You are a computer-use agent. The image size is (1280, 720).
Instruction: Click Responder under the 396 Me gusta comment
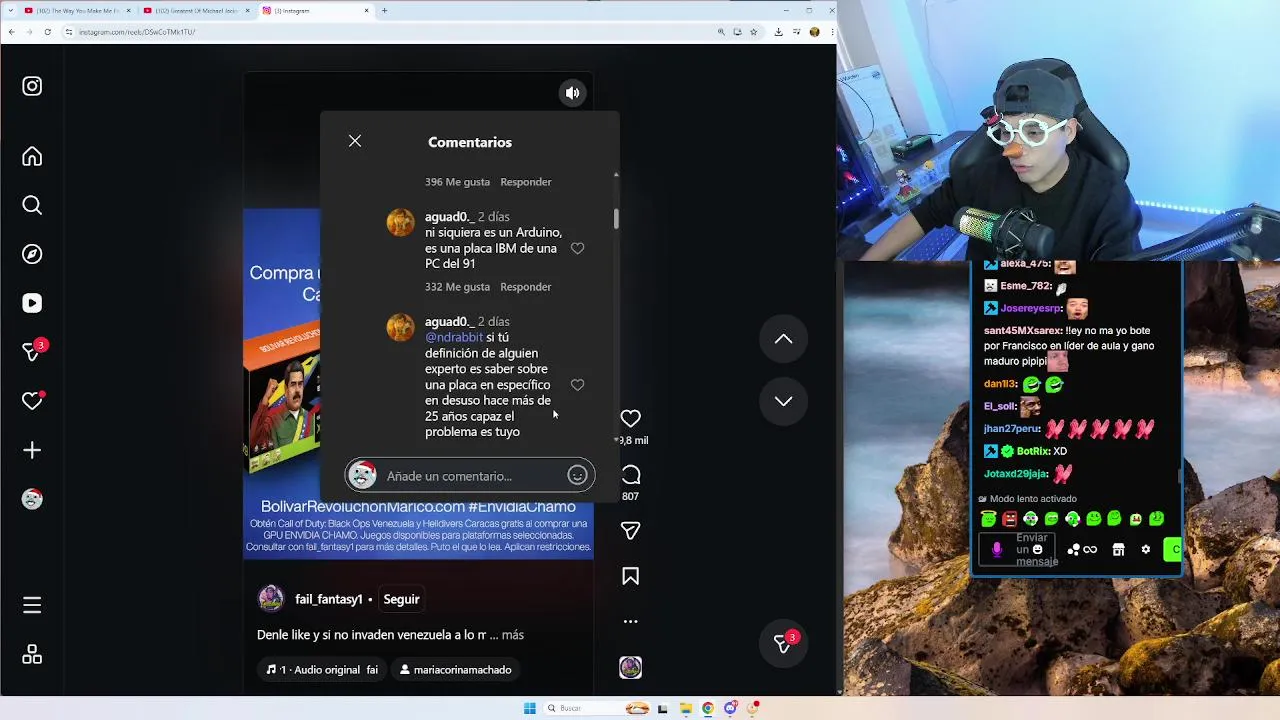526,182
